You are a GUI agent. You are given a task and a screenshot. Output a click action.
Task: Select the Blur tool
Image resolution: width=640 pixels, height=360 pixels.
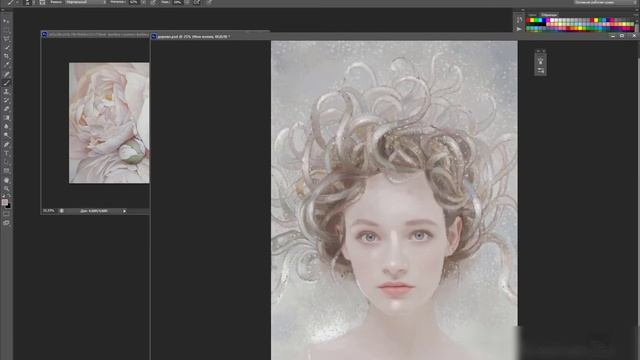(6, 127)
